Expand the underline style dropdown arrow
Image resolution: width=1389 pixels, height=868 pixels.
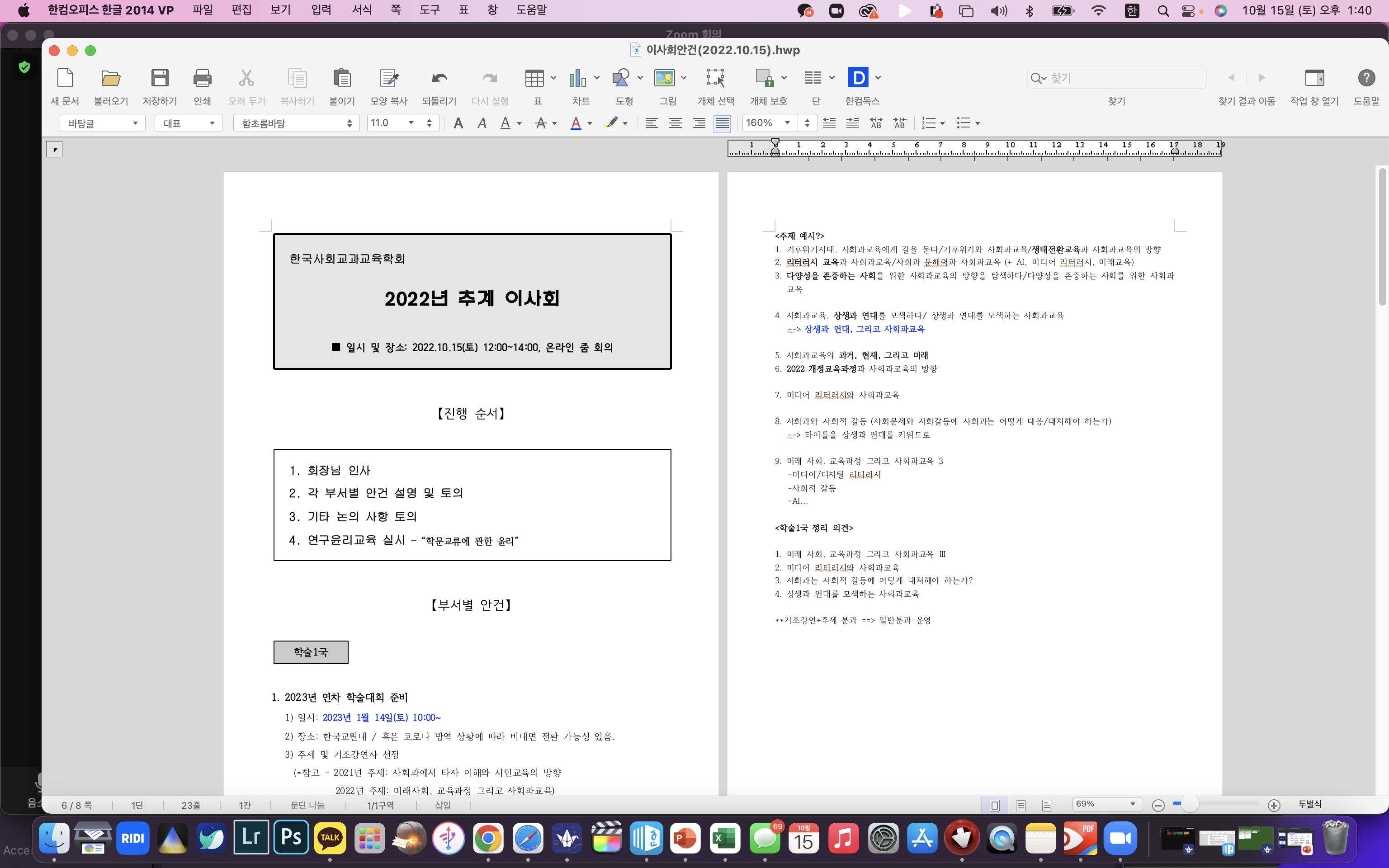pos(519,123)
